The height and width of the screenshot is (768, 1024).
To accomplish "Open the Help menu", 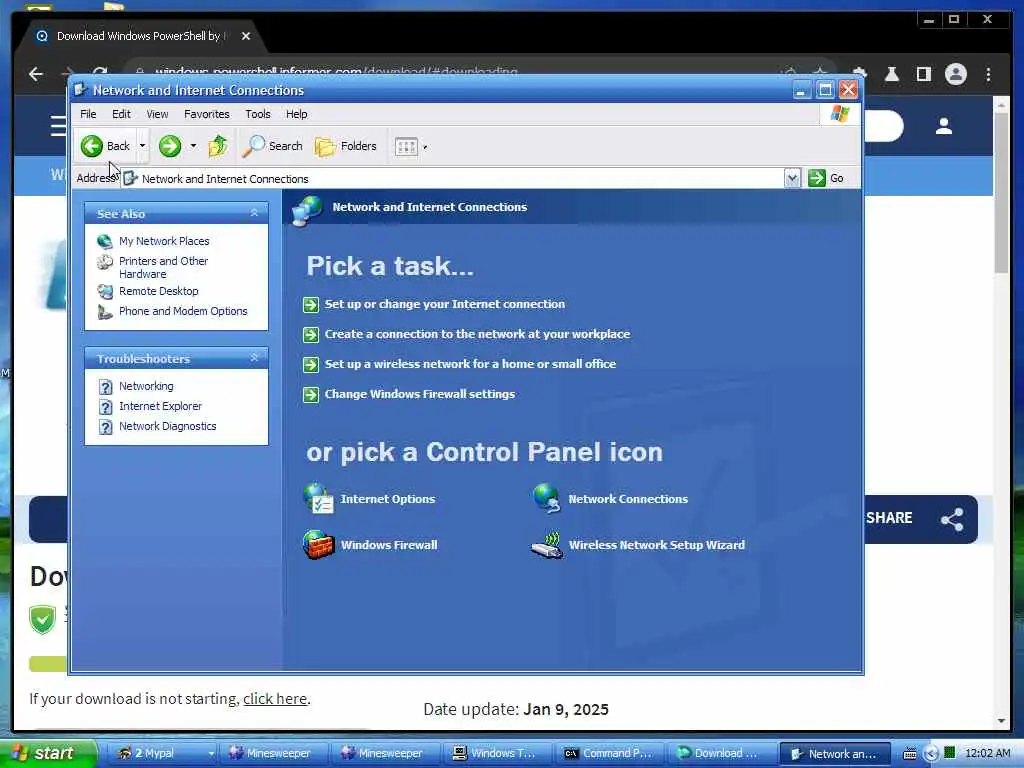I will coord(296,114).
